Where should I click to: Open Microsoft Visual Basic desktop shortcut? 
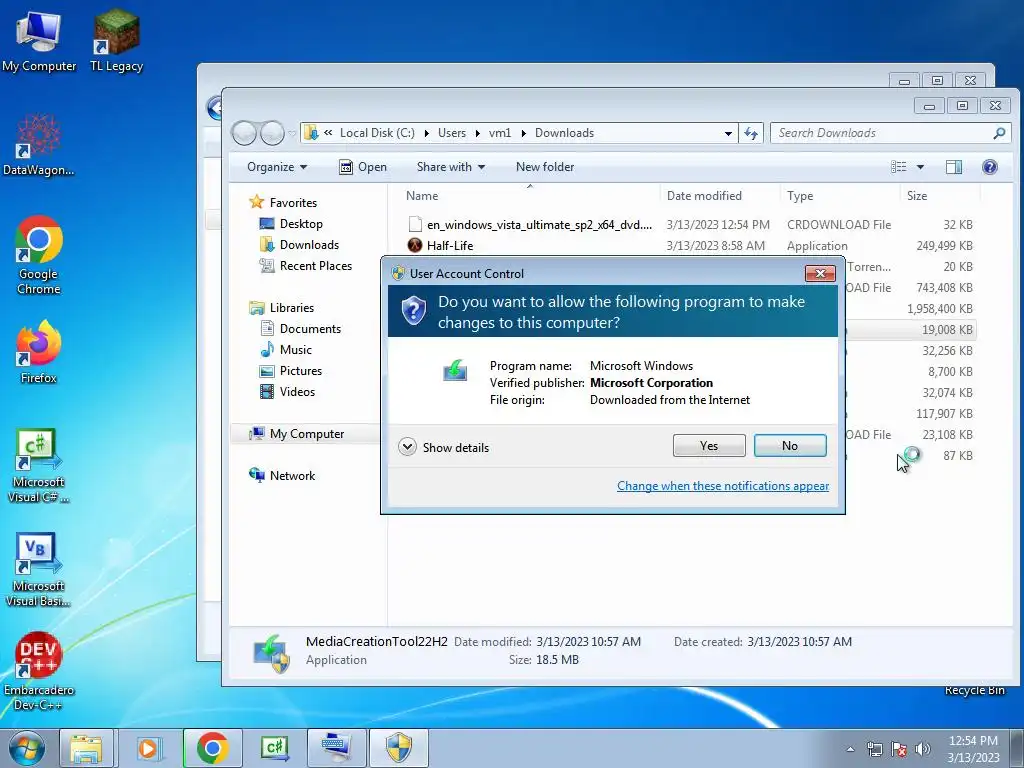38,569
